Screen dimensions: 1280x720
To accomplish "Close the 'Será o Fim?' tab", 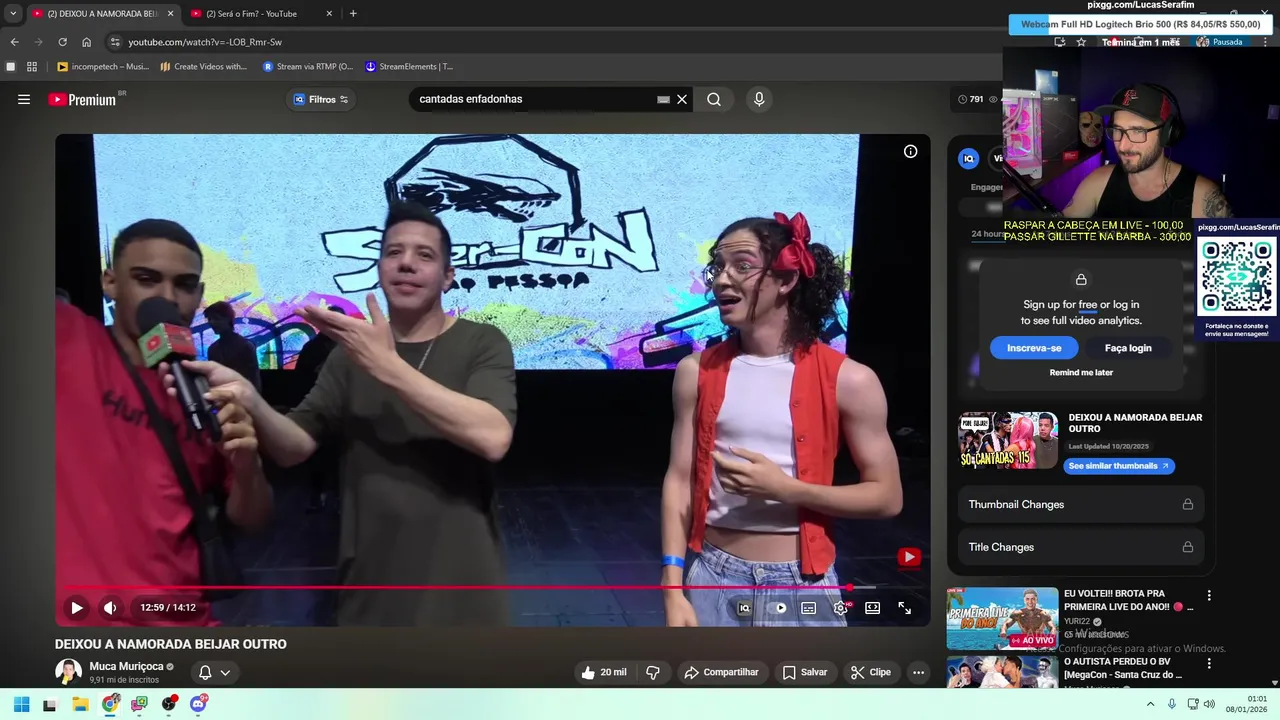I will (329, 13).
